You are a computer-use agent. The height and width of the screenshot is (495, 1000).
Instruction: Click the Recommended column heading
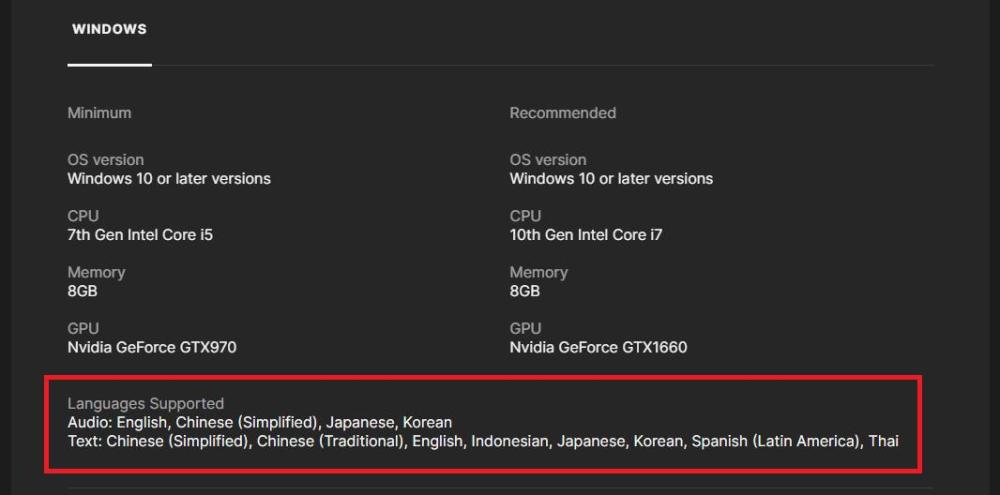point(562,113)
